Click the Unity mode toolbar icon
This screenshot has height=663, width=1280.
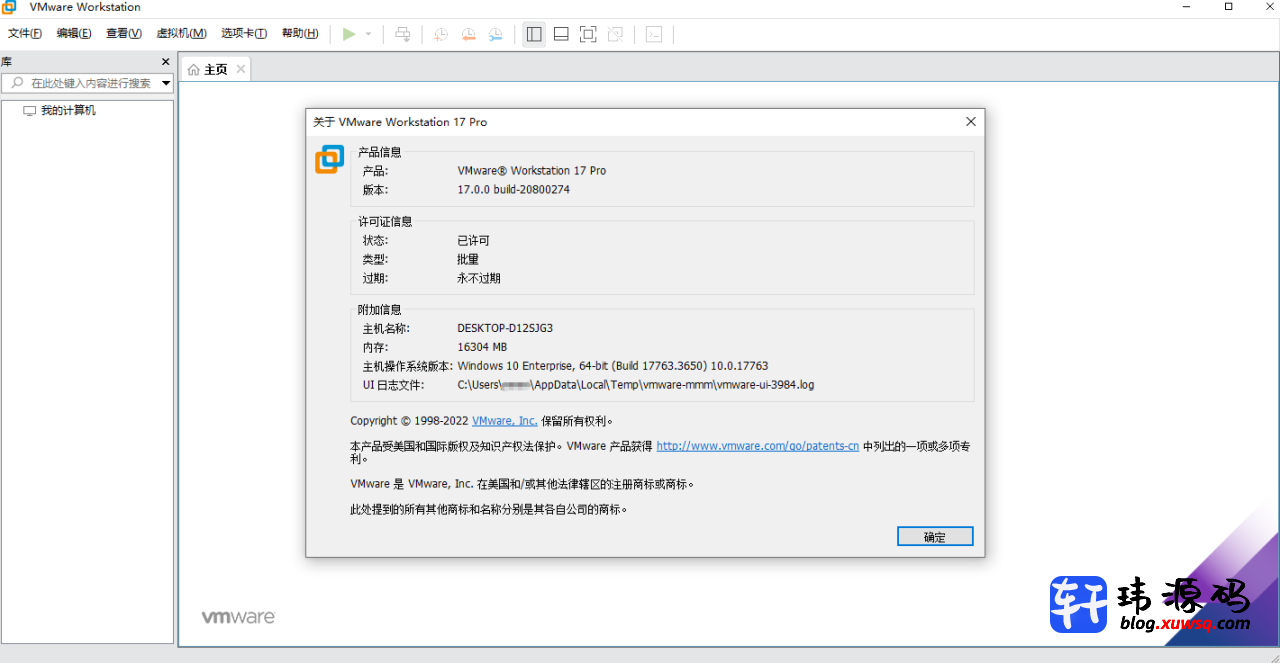pyautogui.click(x=615, y=34)
